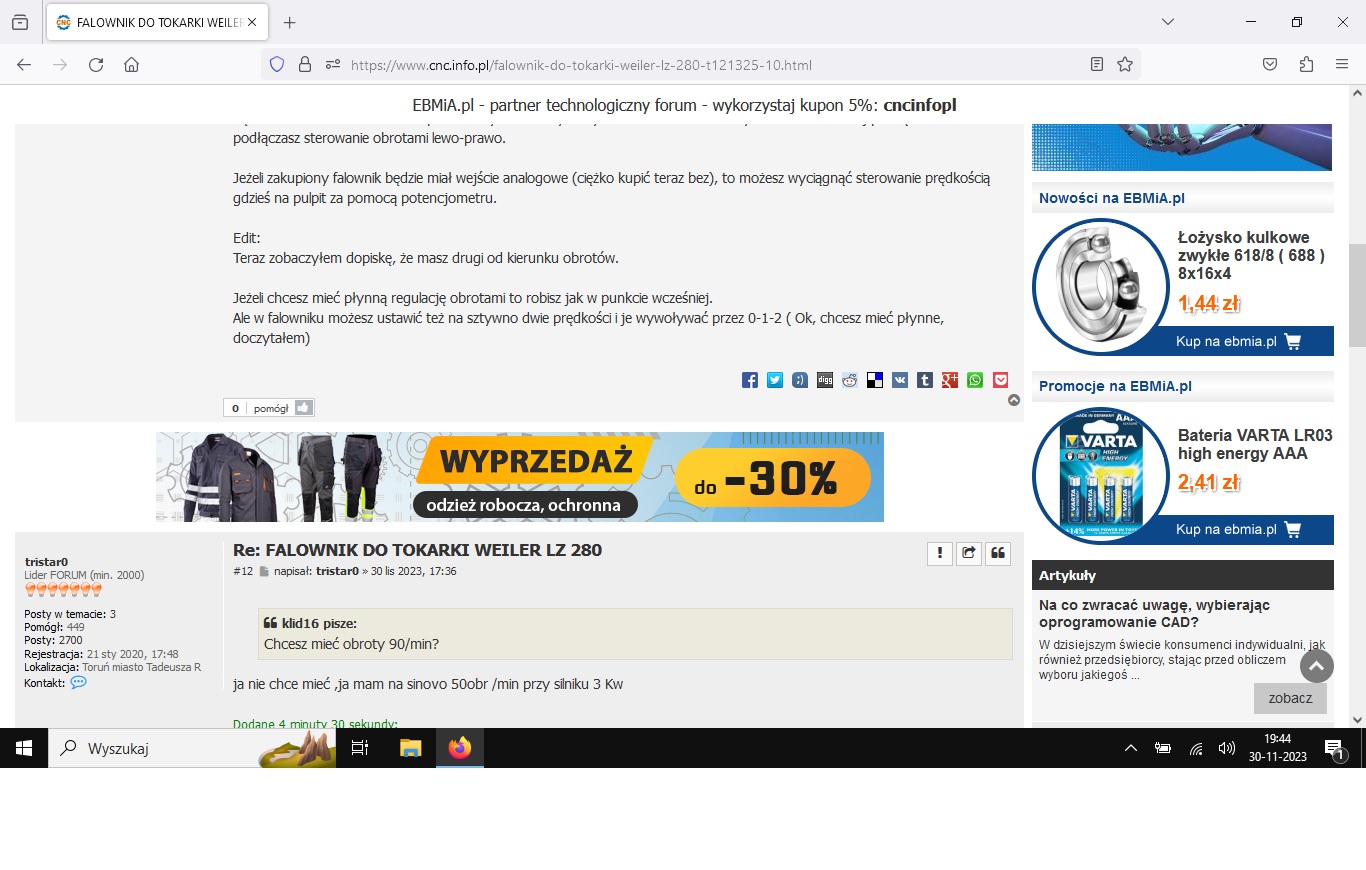Open Nowości na EBMiA.pl heading
This screenshot has height=870, width=1366.
[1112, 198]
